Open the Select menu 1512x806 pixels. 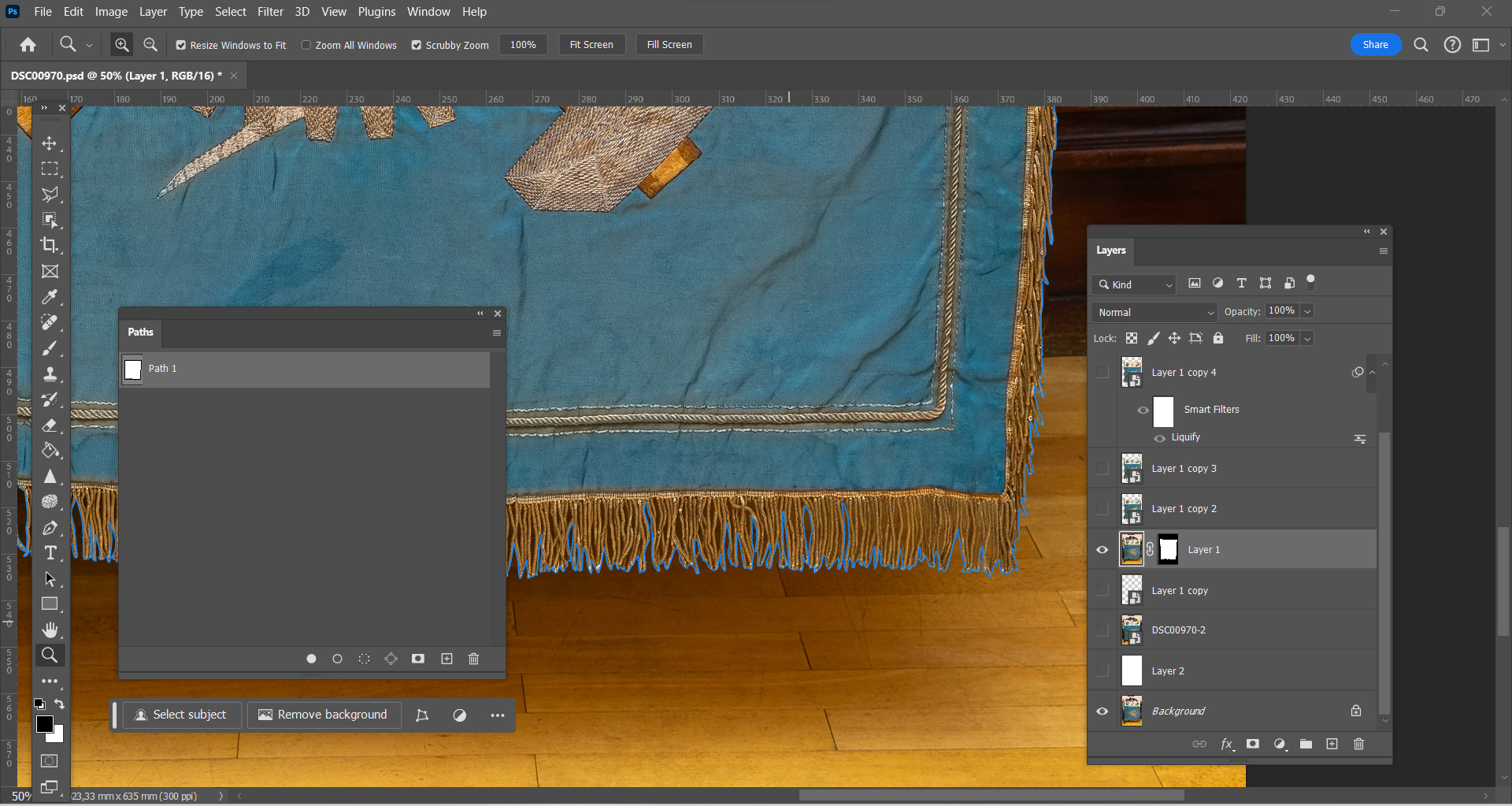231,12
